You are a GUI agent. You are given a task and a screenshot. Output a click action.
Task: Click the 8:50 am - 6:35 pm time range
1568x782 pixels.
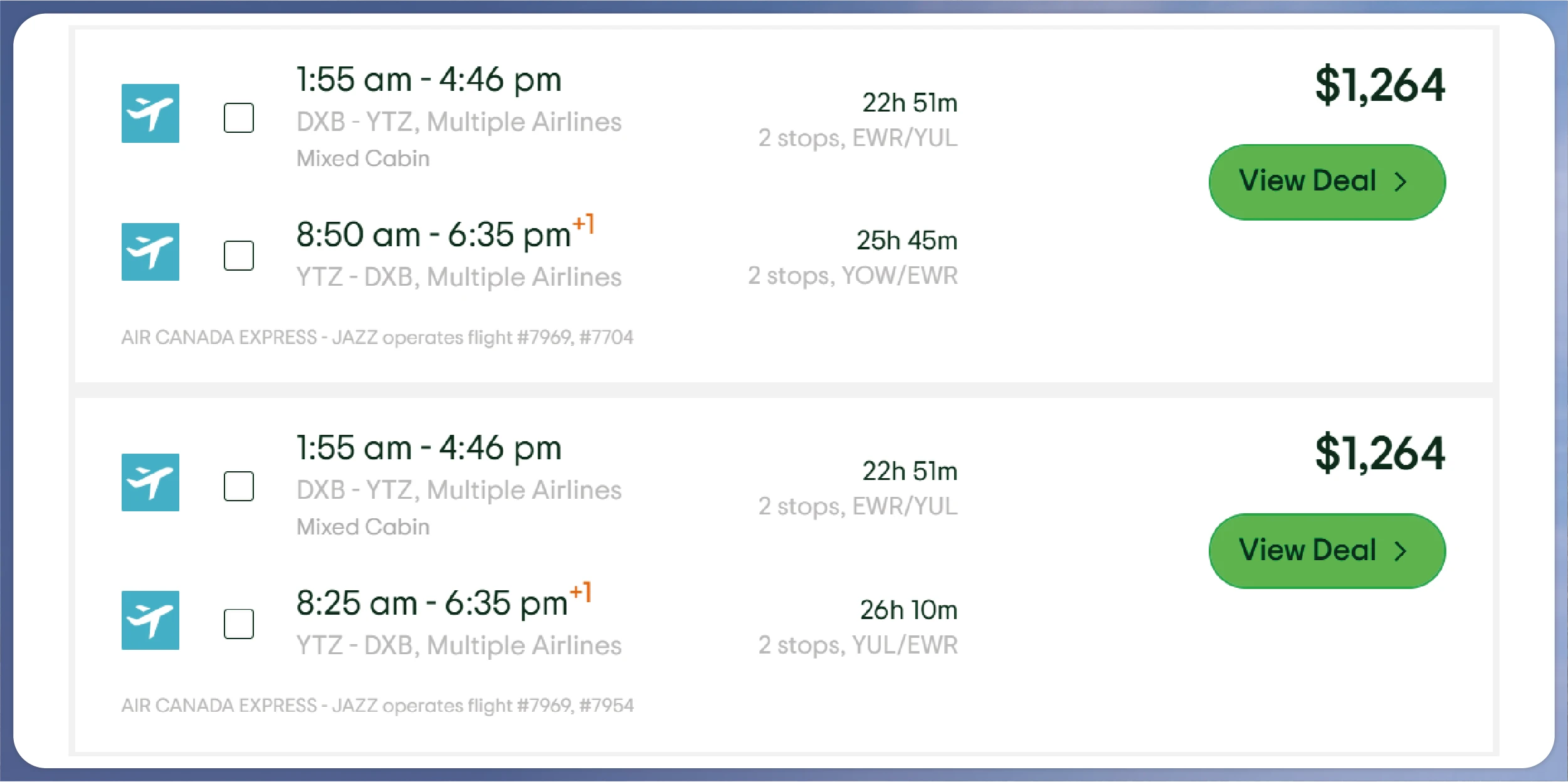[x=433, y=236]
